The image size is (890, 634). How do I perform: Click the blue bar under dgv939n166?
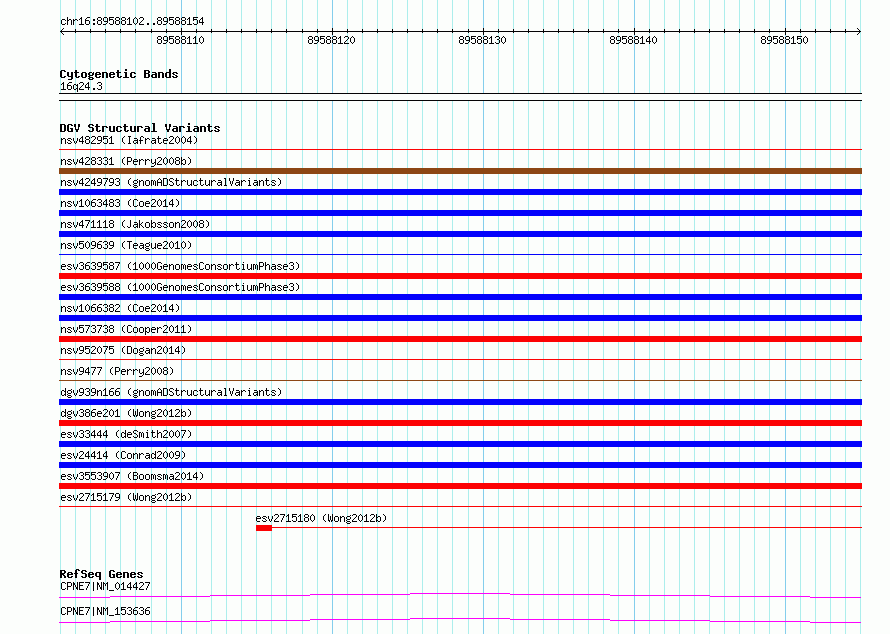[x=460, y=402]
